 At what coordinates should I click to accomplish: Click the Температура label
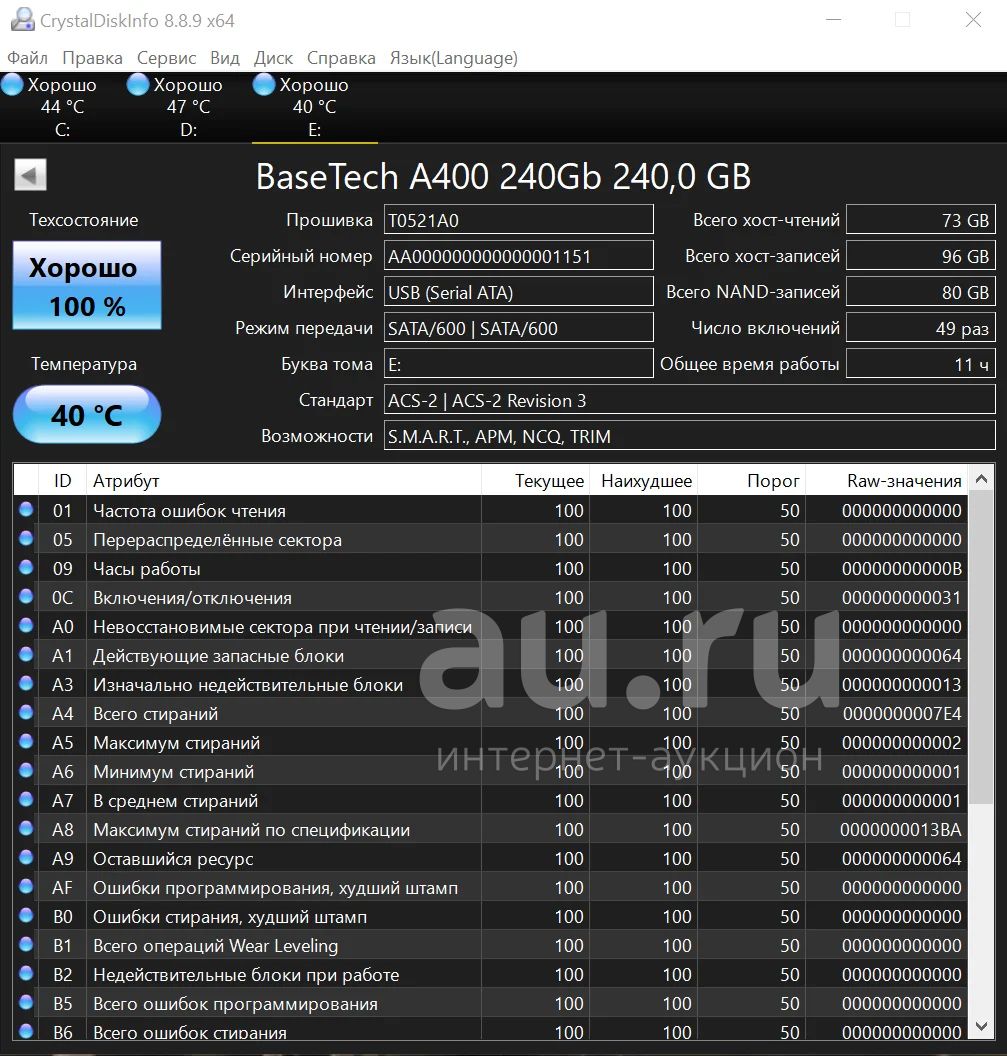click(84, 364)
